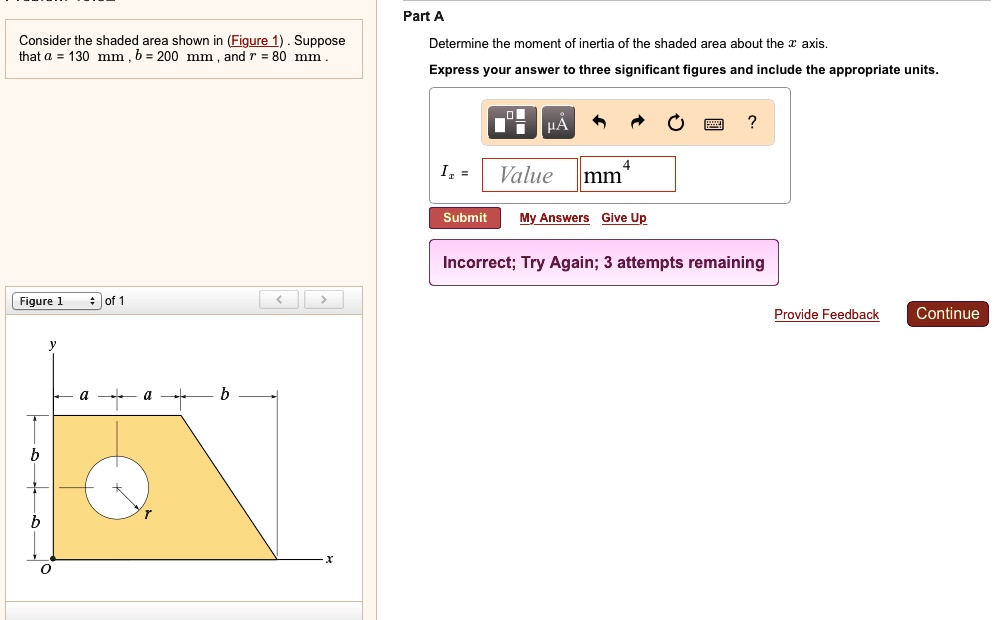Open the on-screen keyboard icon
995x620 pixels.
point(712,122)
